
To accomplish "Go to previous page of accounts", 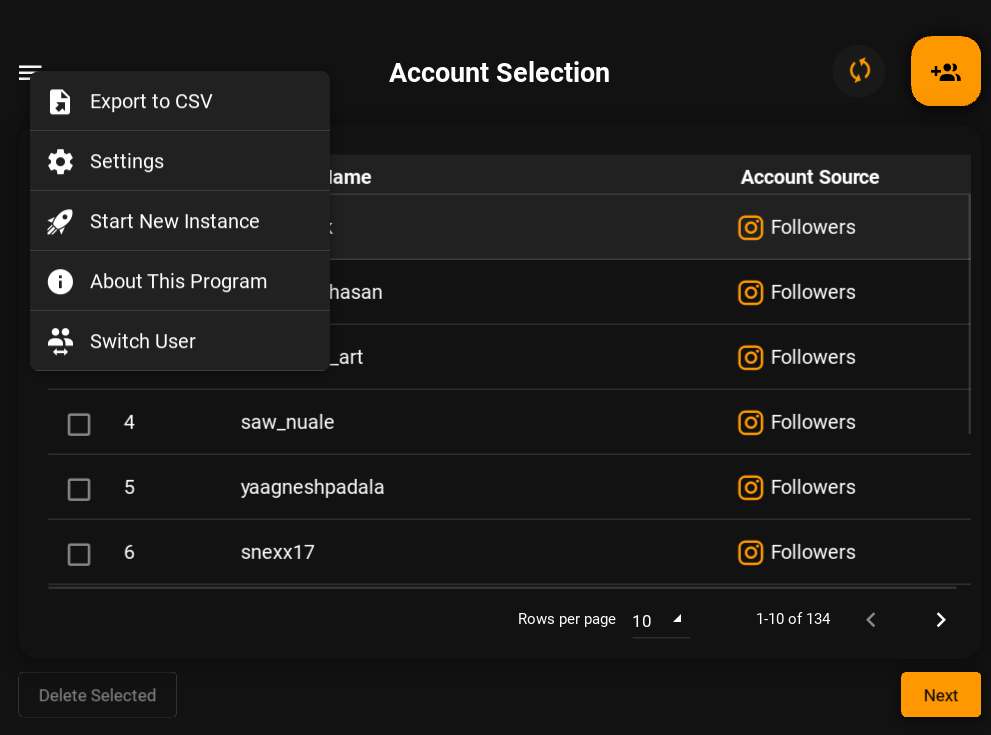I will [x=871, y=620].
